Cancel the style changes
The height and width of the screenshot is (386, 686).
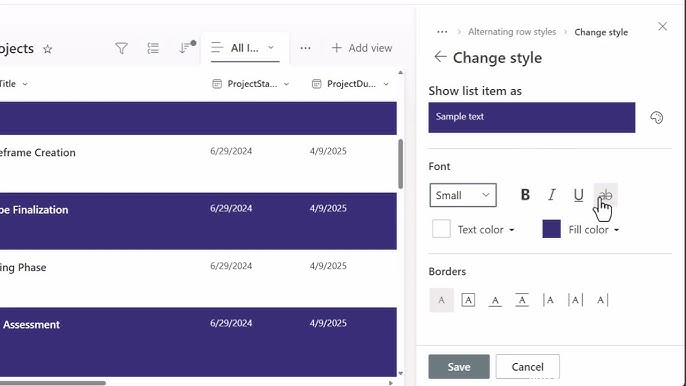(528, 367)
